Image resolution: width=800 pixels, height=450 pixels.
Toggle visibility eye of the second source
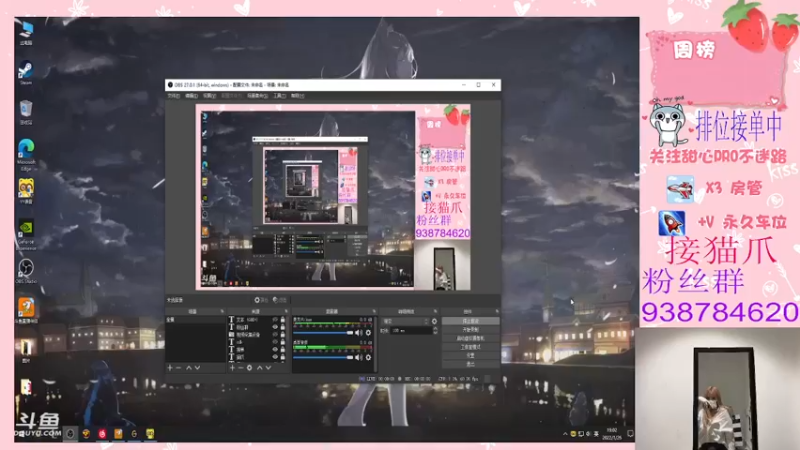pos(276,328)
